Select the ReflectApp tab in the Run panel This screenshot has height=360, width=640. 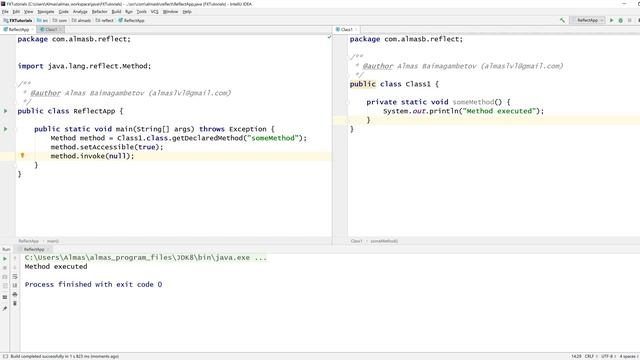point(34,249)
